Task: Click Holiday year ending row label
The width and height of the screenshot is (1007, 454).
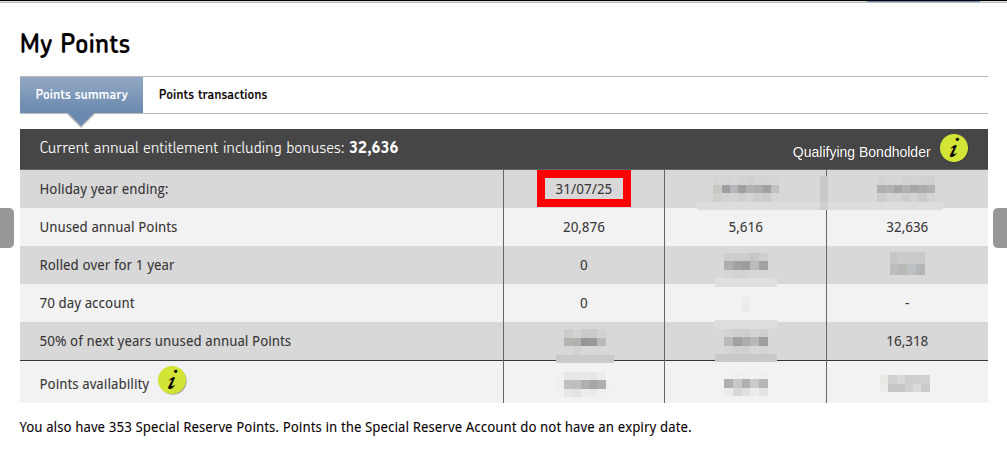Action: 103,189
